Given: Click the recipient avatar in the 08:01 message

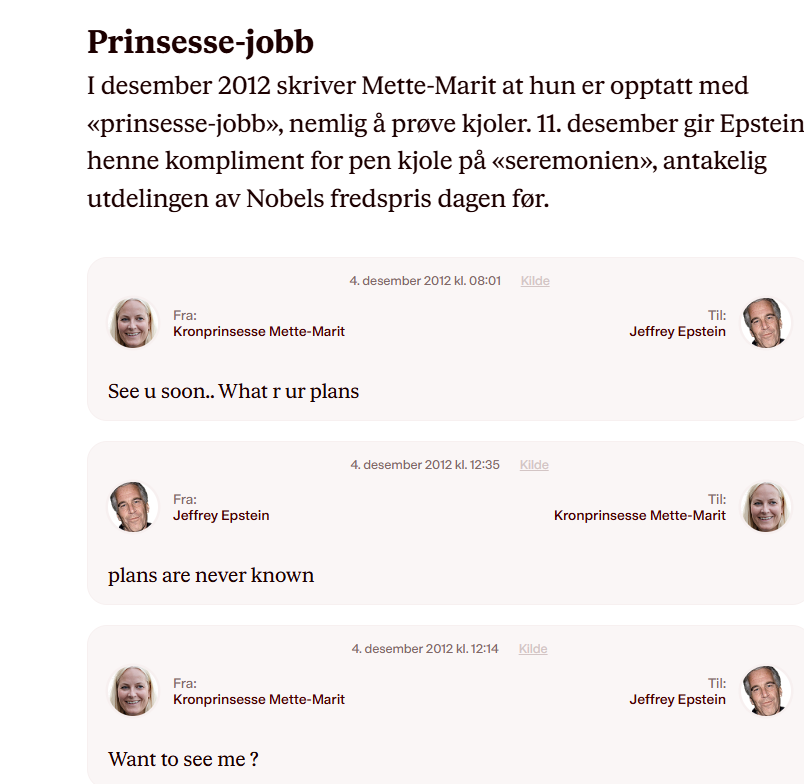Looking at the screenshot, I should pos(766,323).
